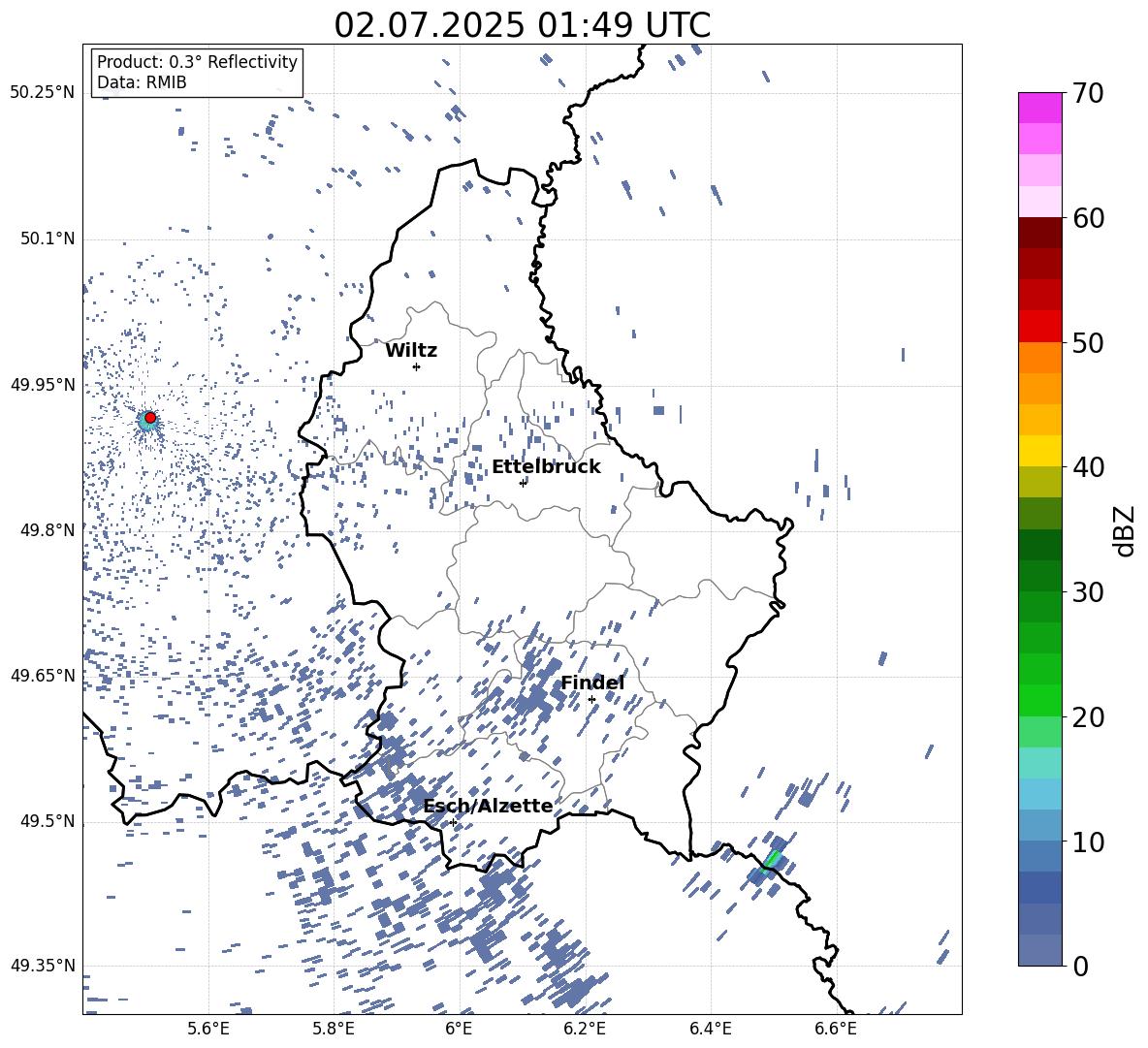
Task: Click the Esch/Alzette city label
Action: click(489, 807)
